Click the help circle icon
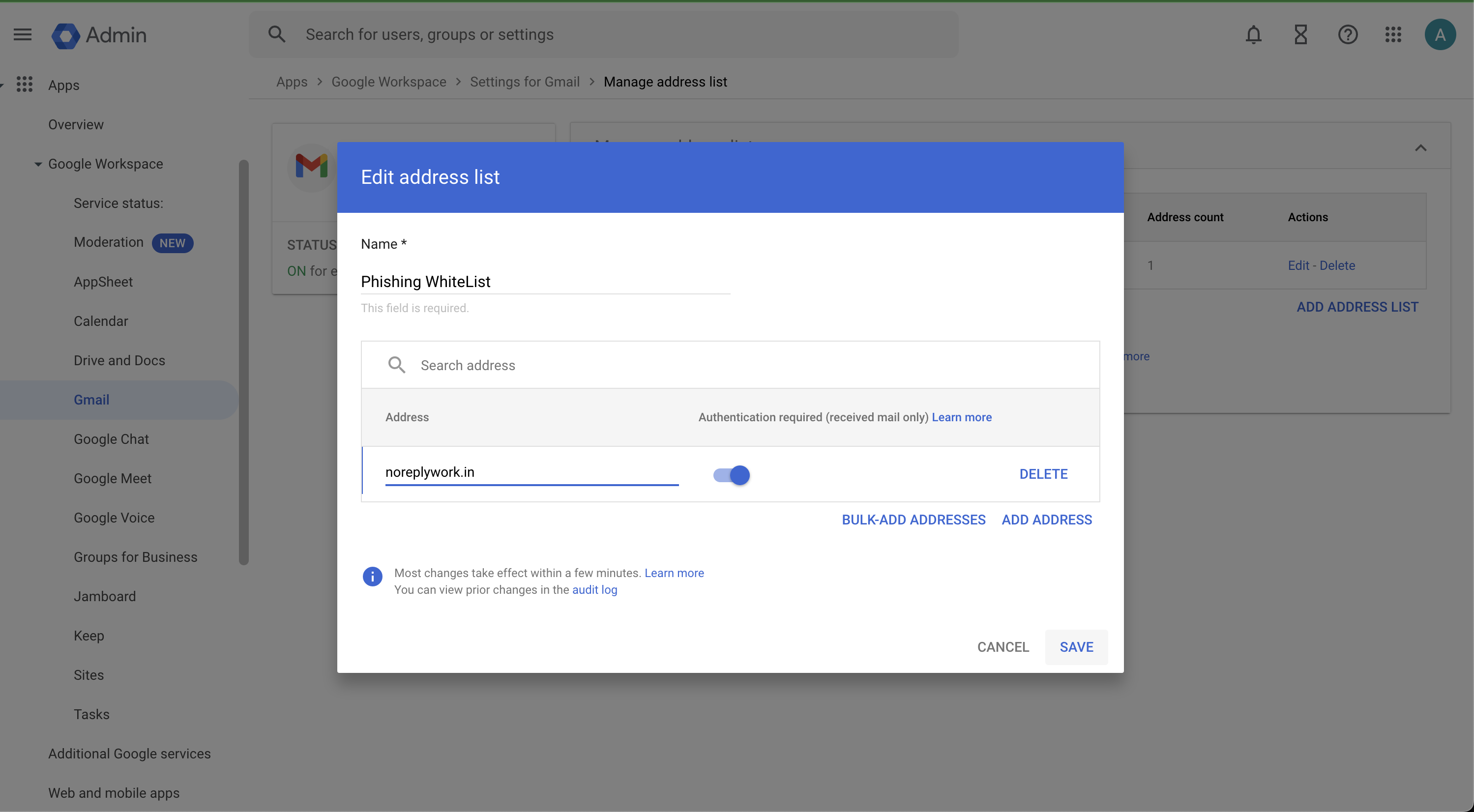This screenshot has height=812, width=1474. (x=1348, y=34)
